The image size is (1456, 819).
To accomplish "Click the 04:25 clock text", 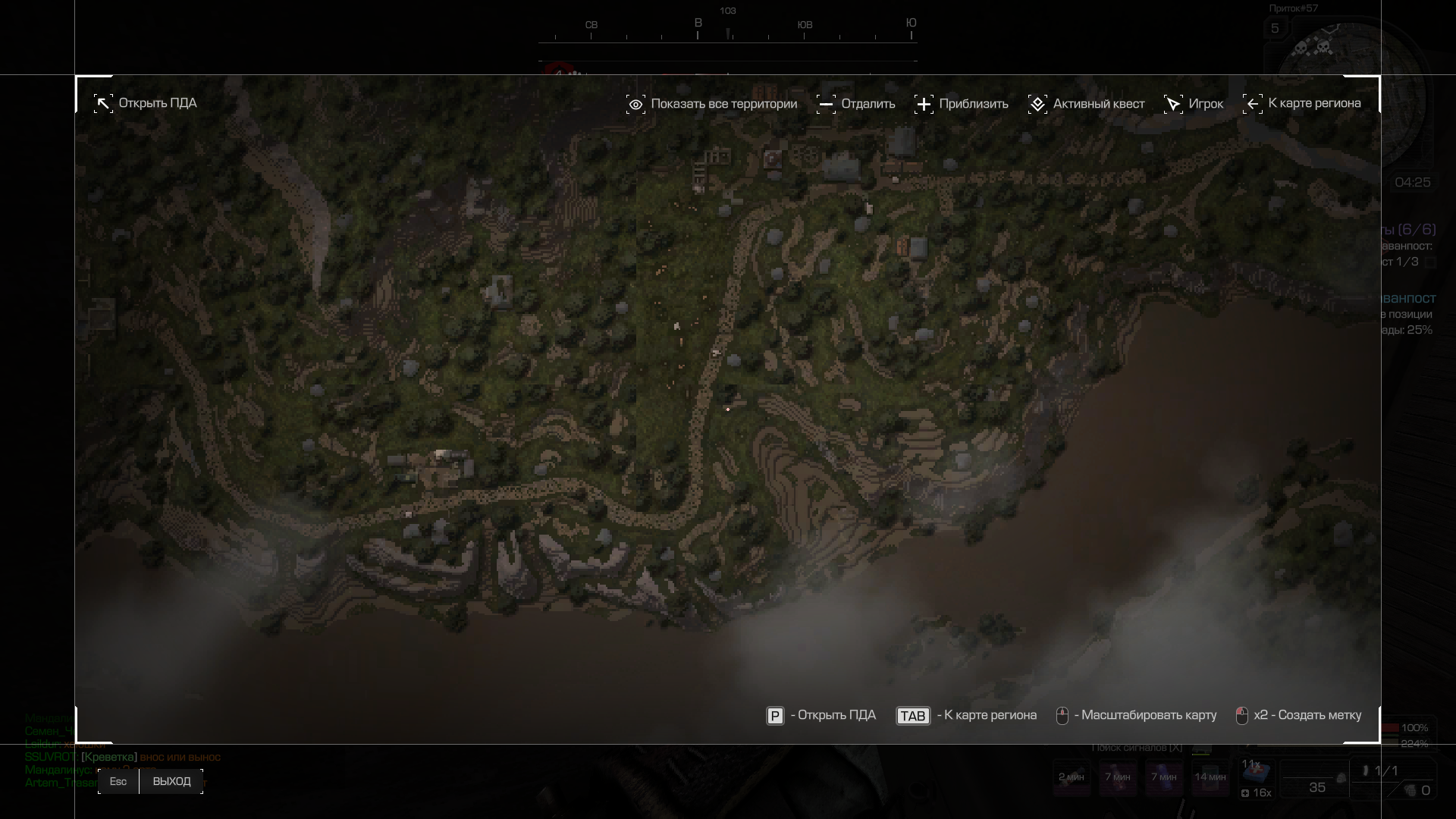I will click(1413, 183).
